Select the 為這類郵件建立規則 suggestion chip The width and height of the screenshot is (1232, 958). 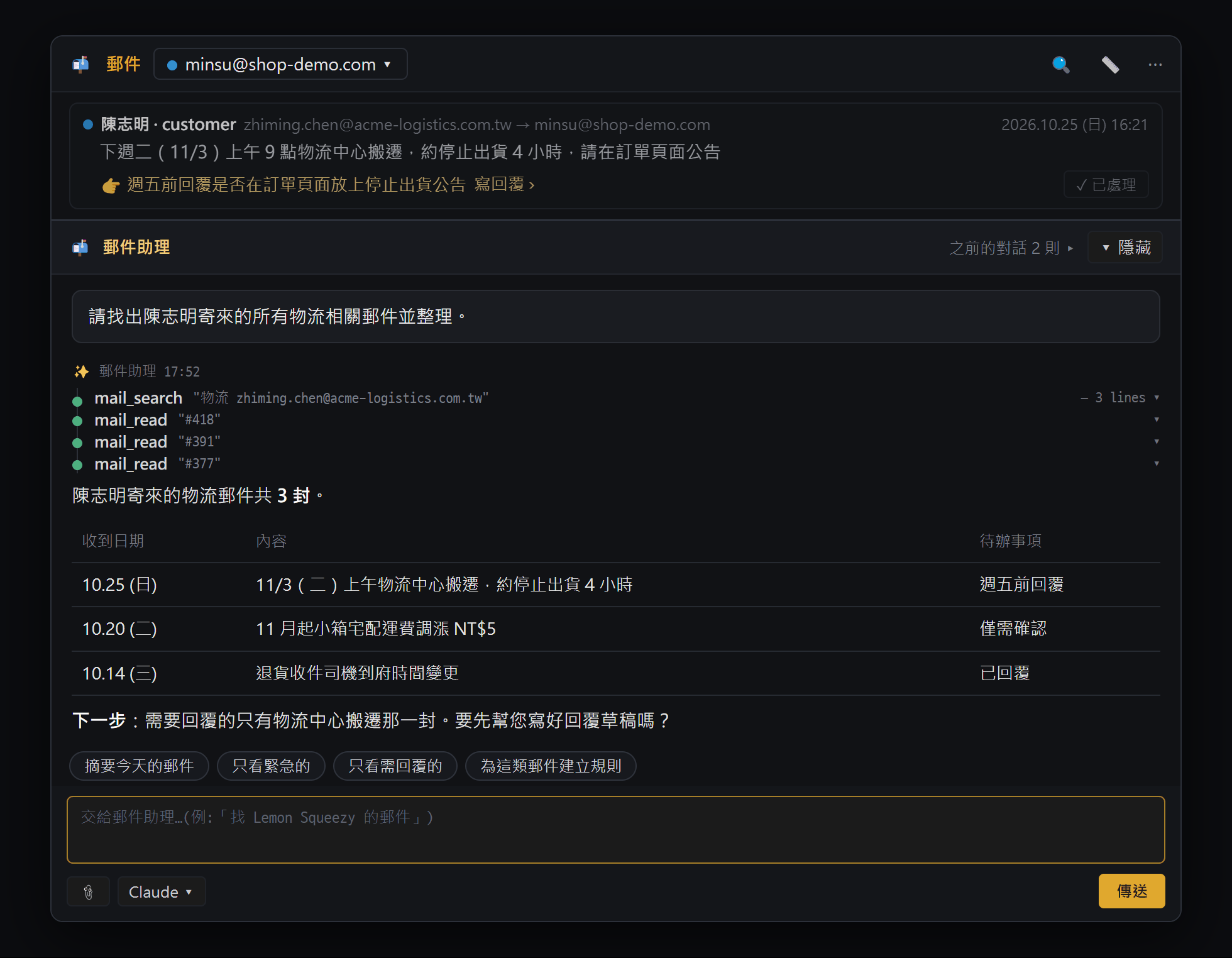551,766
